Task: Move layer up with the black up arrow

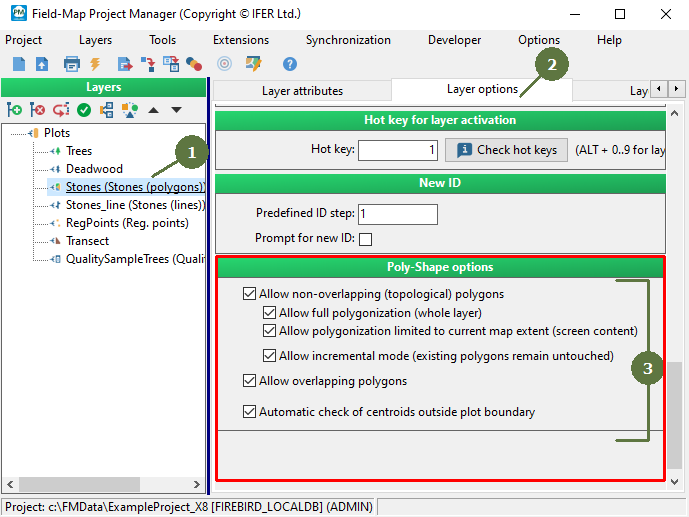Action: point(154,110)
